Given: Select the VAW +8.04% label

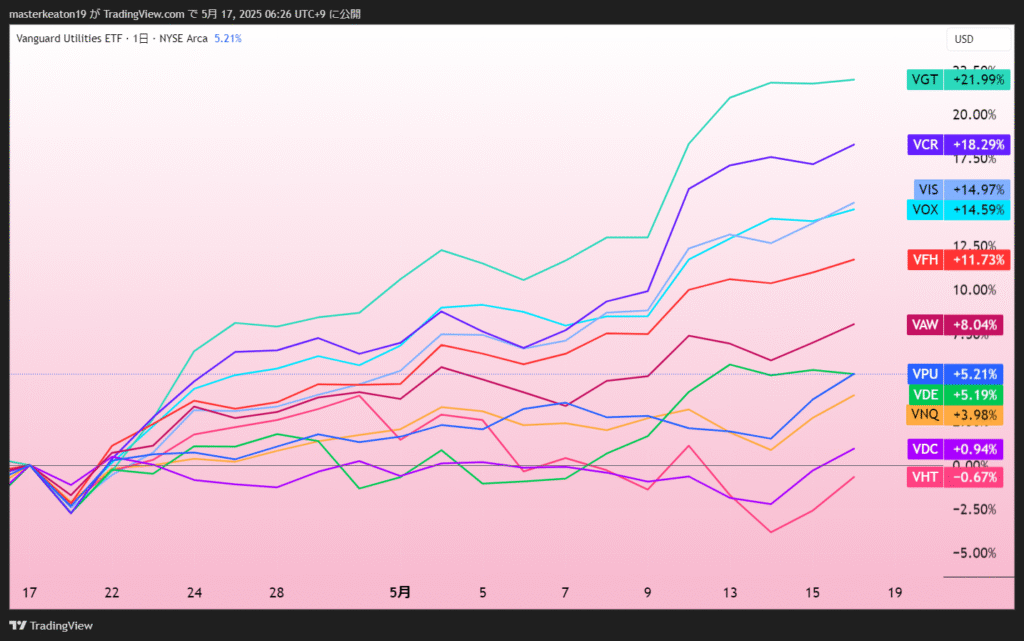Looking at the screenshot, I should [955, 324].
